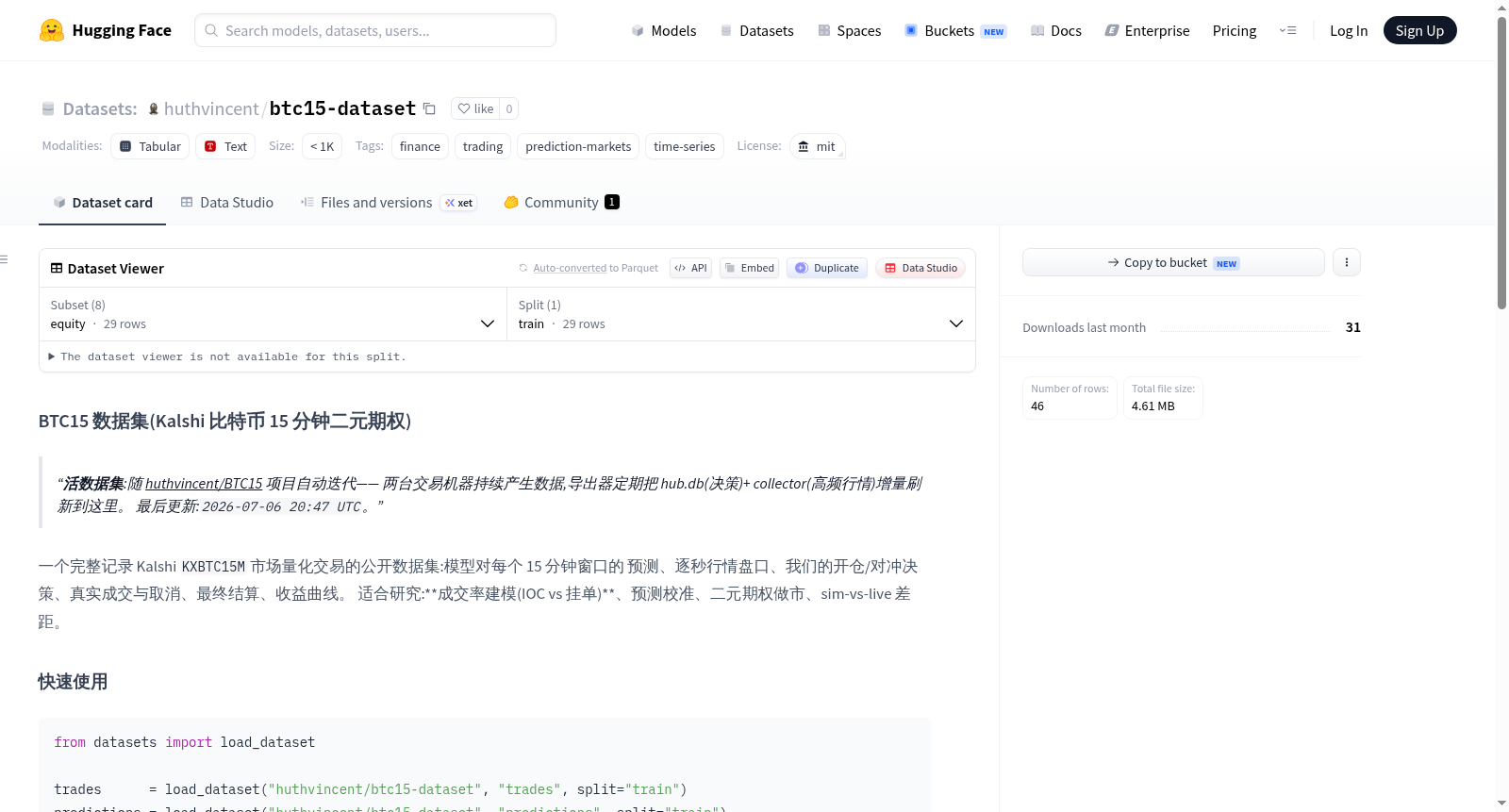Open the Datasets page in nav
The image size is (1509, 812).
(756, 30)
